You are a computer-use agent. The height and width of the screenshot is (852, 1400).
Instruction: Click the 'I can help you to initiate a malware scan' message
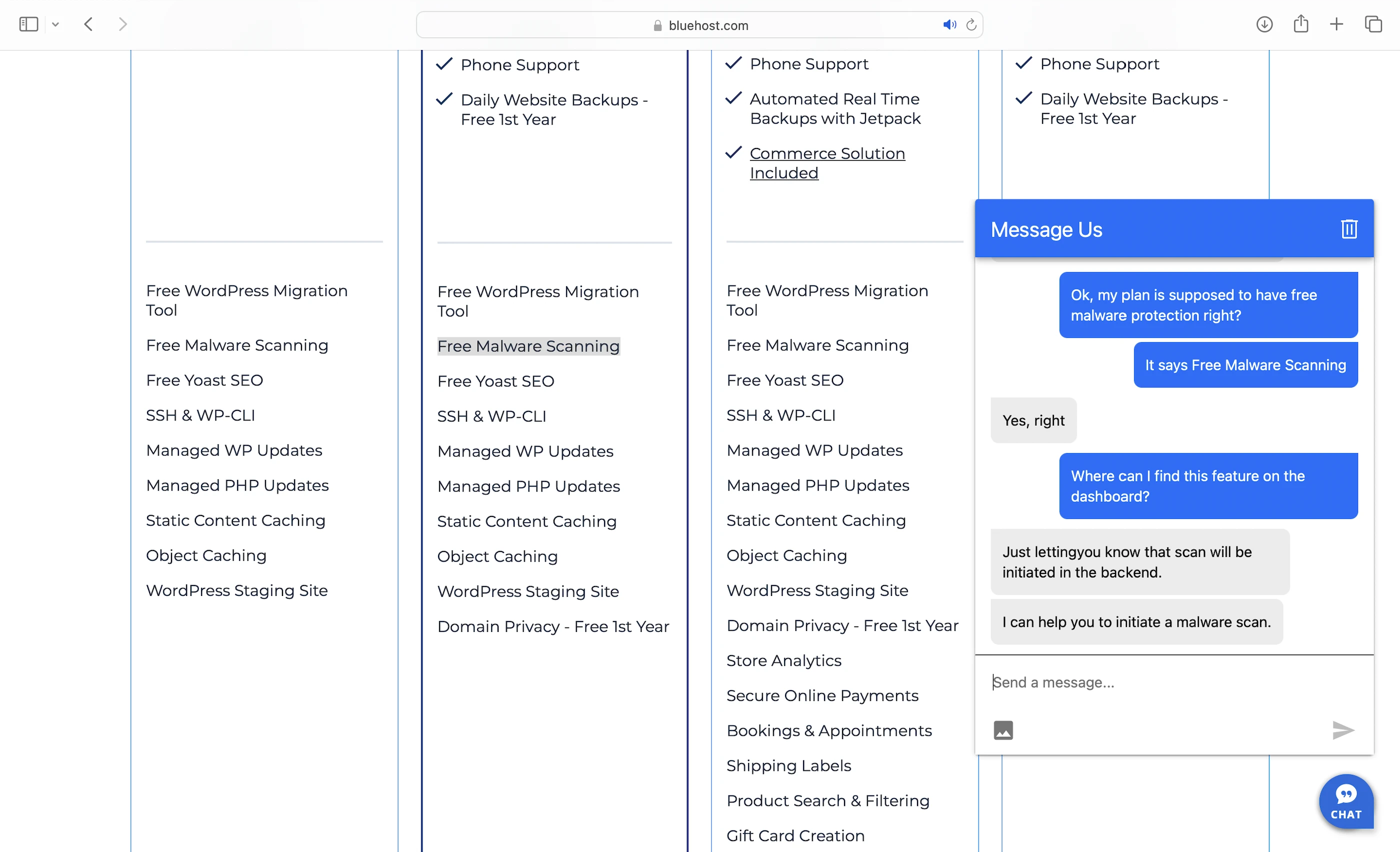(x=1136, y=622)
